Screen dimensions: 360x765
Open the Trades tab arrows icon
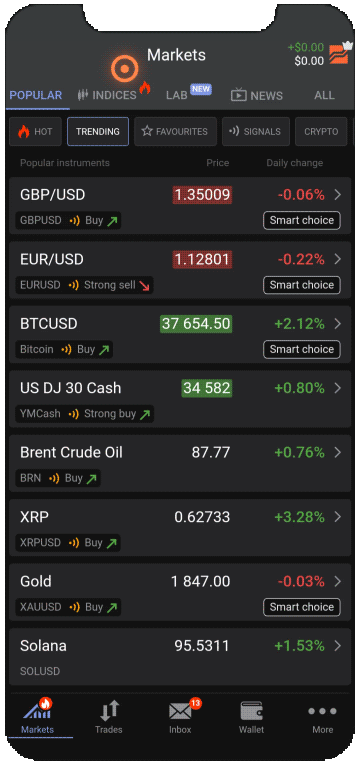click(x=109, y=711)
